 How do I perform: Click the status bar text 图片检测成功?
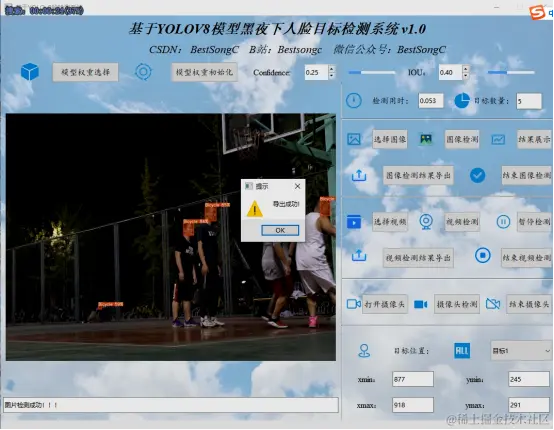pyautogui.click(x=31, y=405)
